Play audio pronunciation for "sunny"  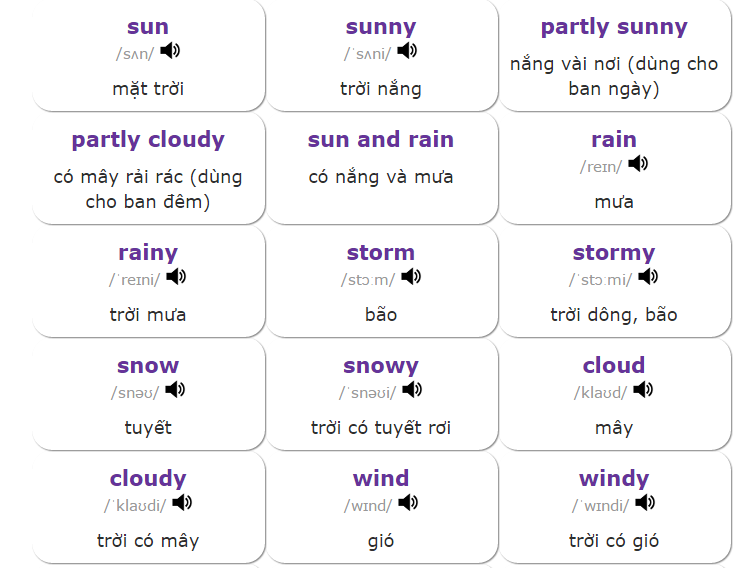point(407,51)
